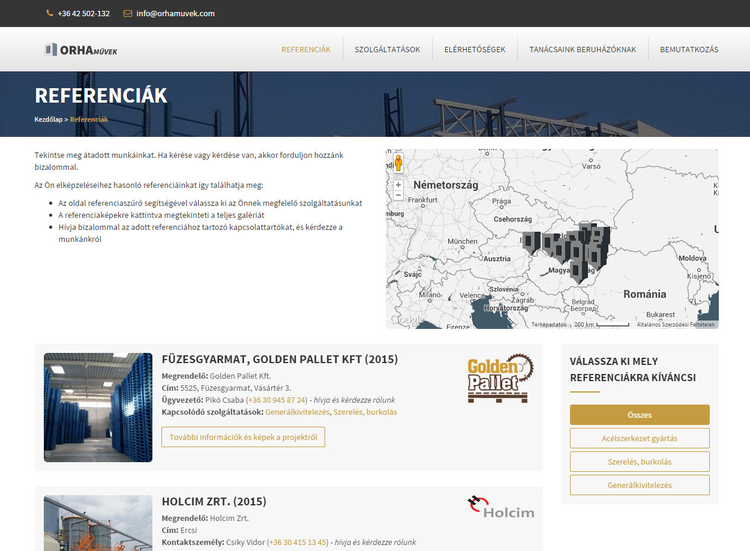Image resolution: width=750 pixels, height=551 pixels.
Task: Go to Elérhetőségek page
Action: click(x=475, y=50)
